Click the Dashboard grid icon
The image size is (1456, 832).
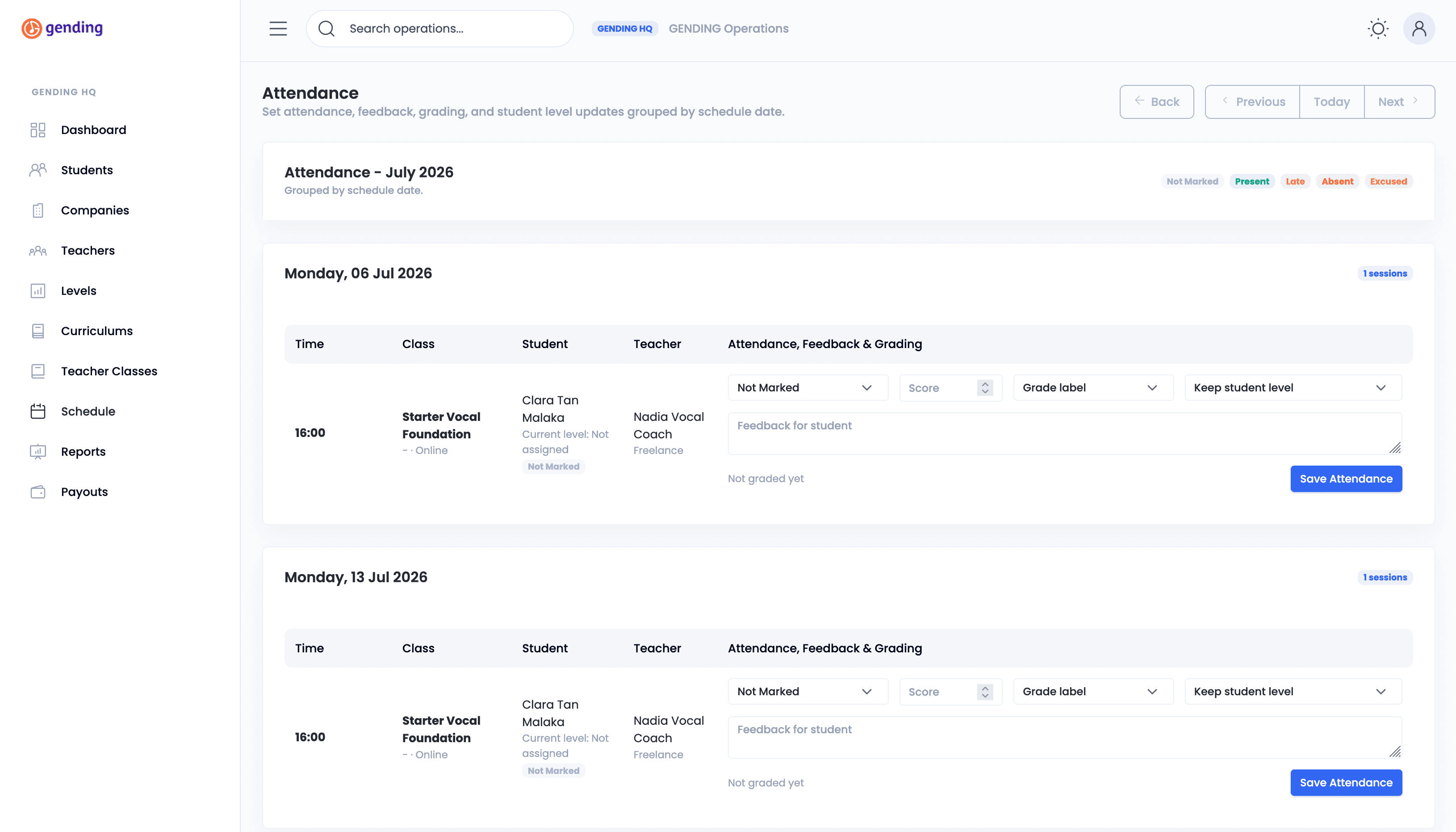(38, 130)
